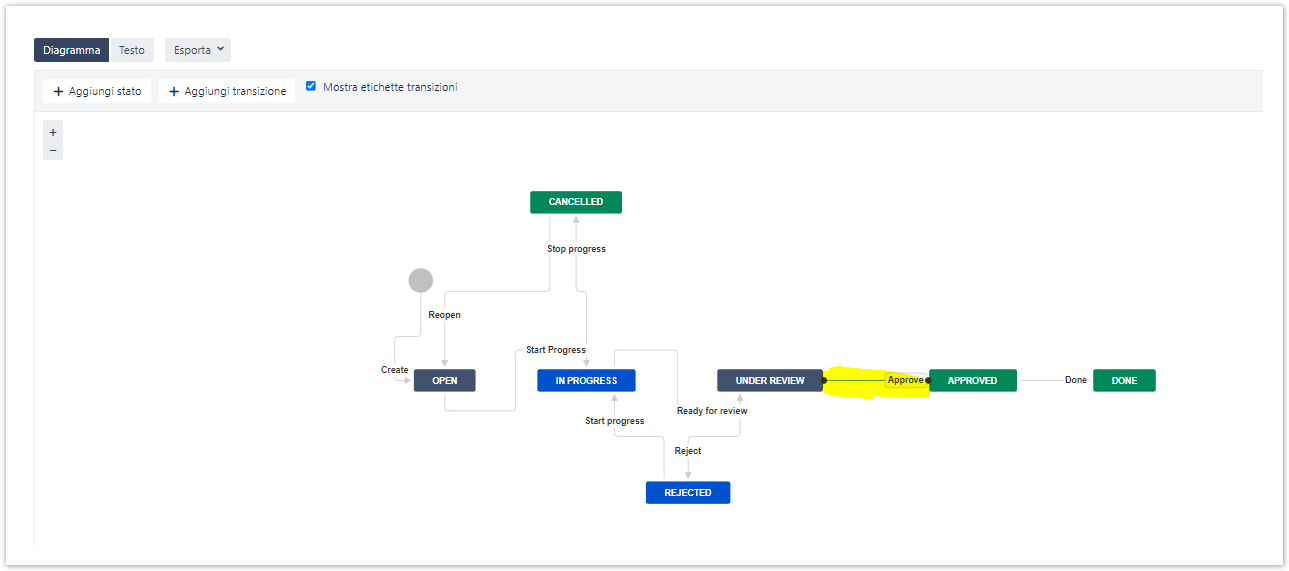
Task: Click the Aggiungi stato button
Action: point(97,91)
